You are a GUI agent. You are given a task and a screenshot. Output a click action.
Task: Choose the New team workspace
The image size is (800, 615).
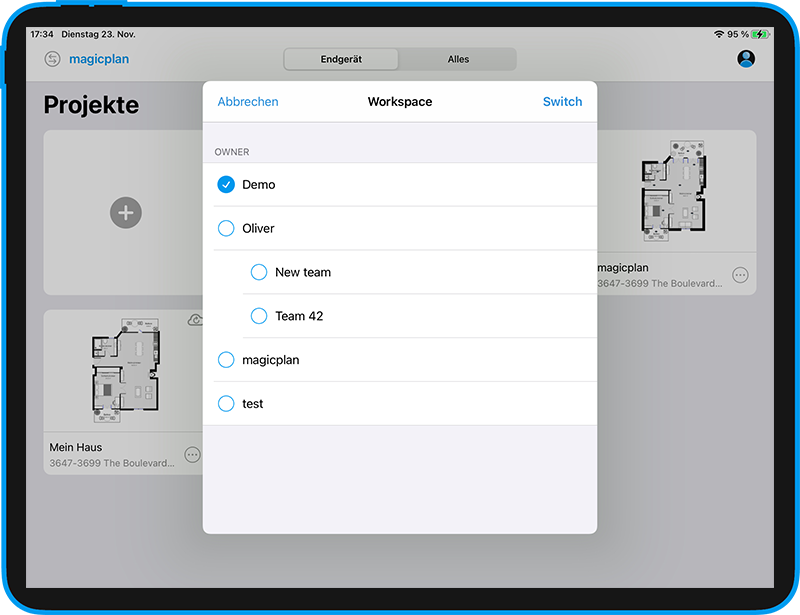click(x=259, y=272)
